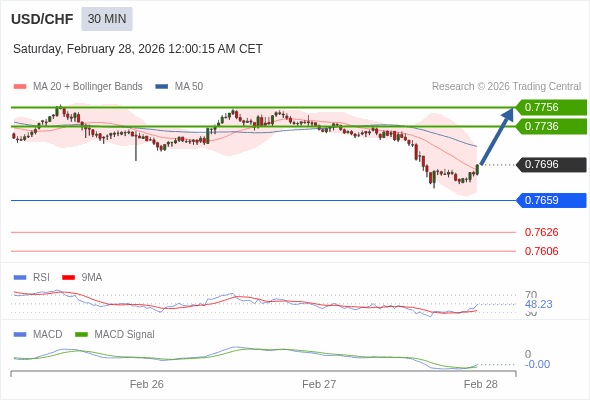Viewport: 590px width, 400px height.
Task: Click the 0.7626 red support label
Action: click(541, 232)
